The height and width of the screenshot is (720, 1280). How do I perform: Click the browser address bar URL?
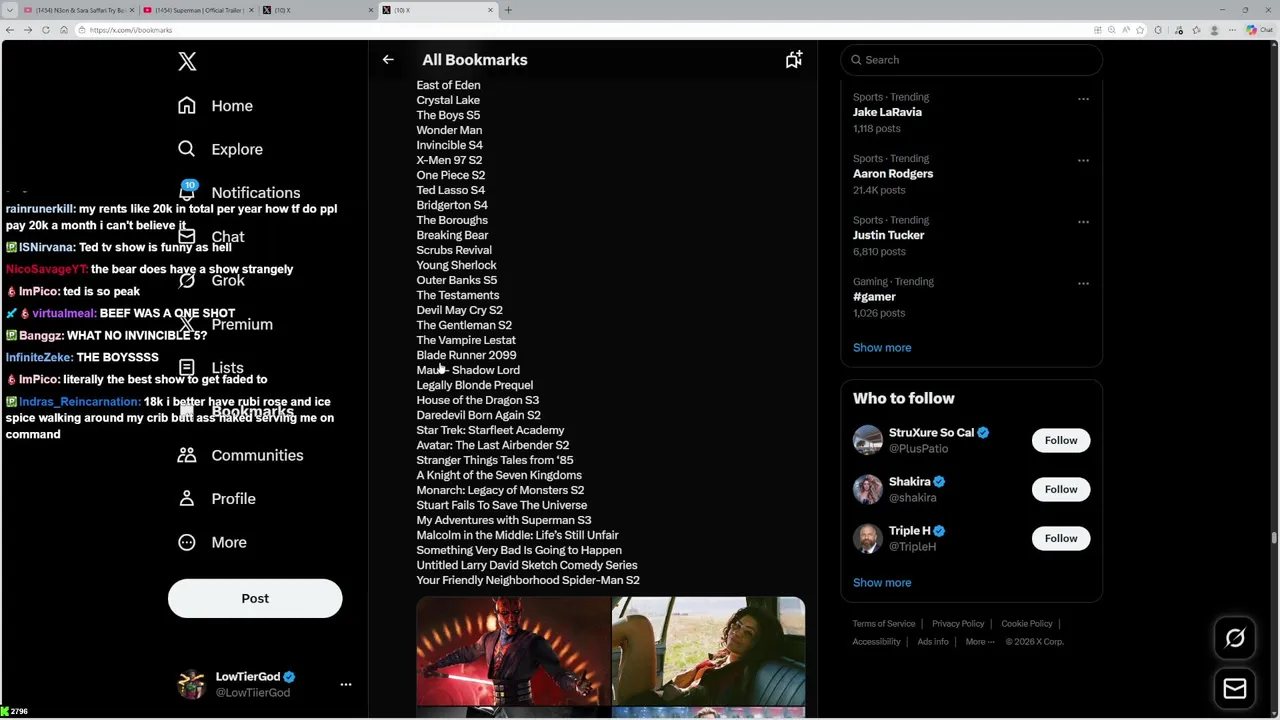pyautogui.click(x=131, y=30)
